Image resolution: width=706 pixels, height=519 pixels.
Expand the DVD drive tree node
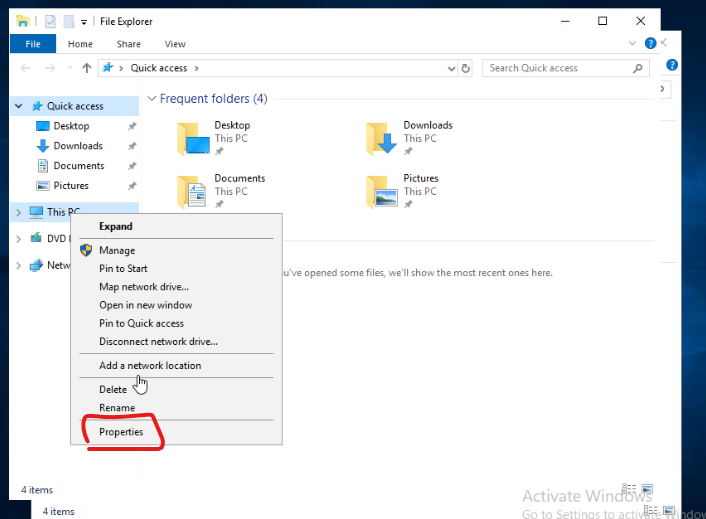point(18,239)
